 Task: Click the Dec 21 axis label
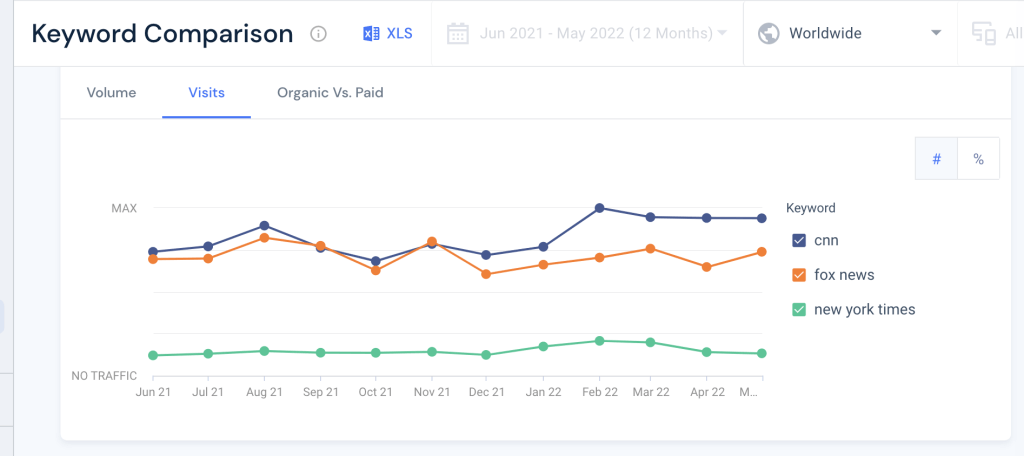click(x=486, y=392)
